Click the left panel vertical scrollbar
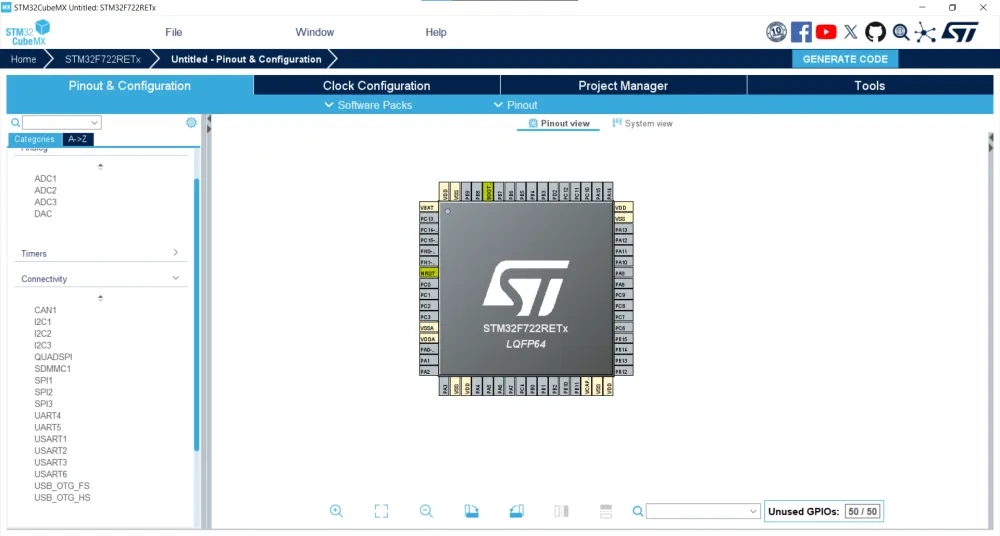The width and height of the screenshot is (1000, 536). click(196, 315)
